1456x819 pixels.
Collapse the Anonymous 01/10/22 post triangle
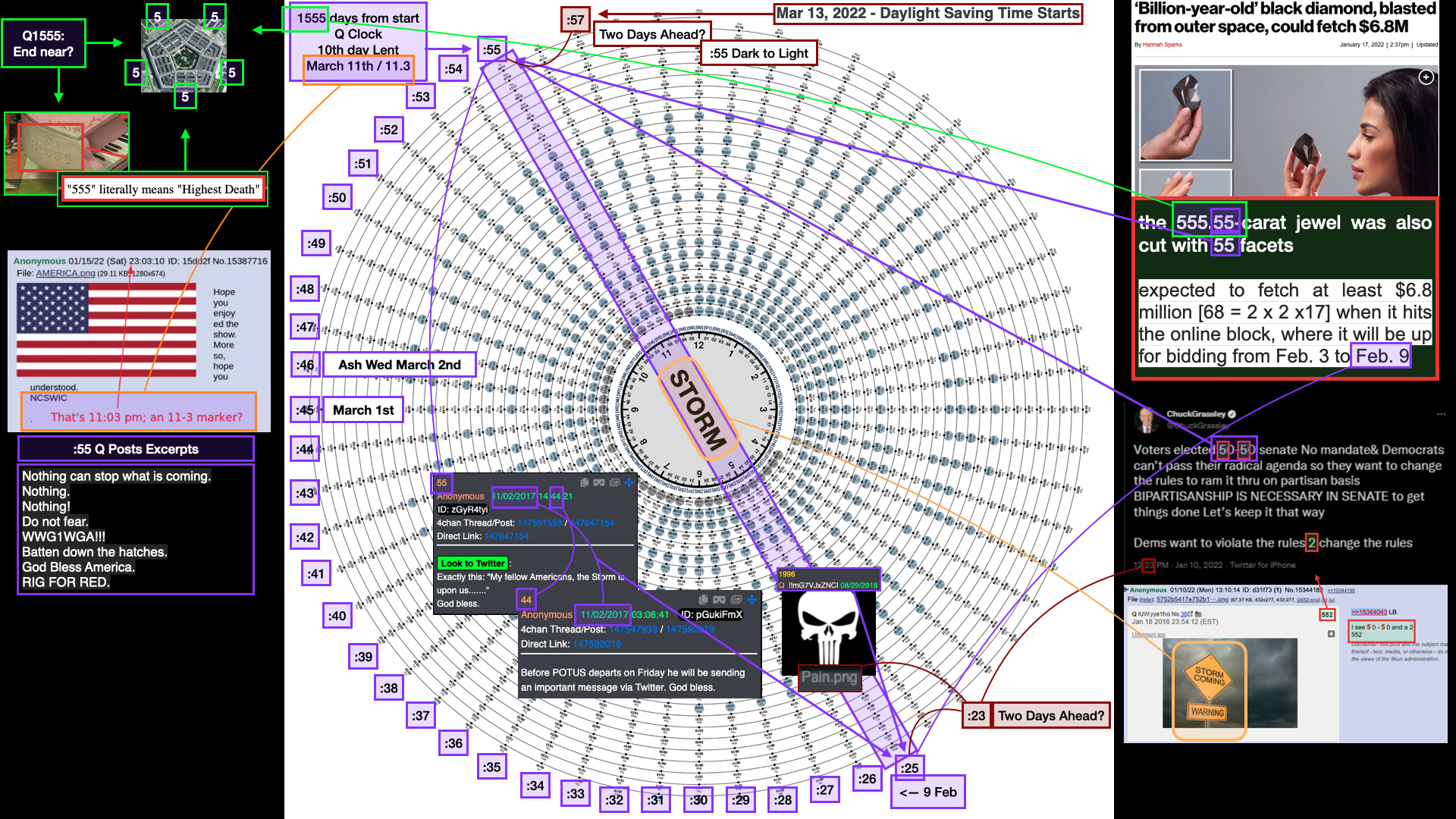point(1127,590)
